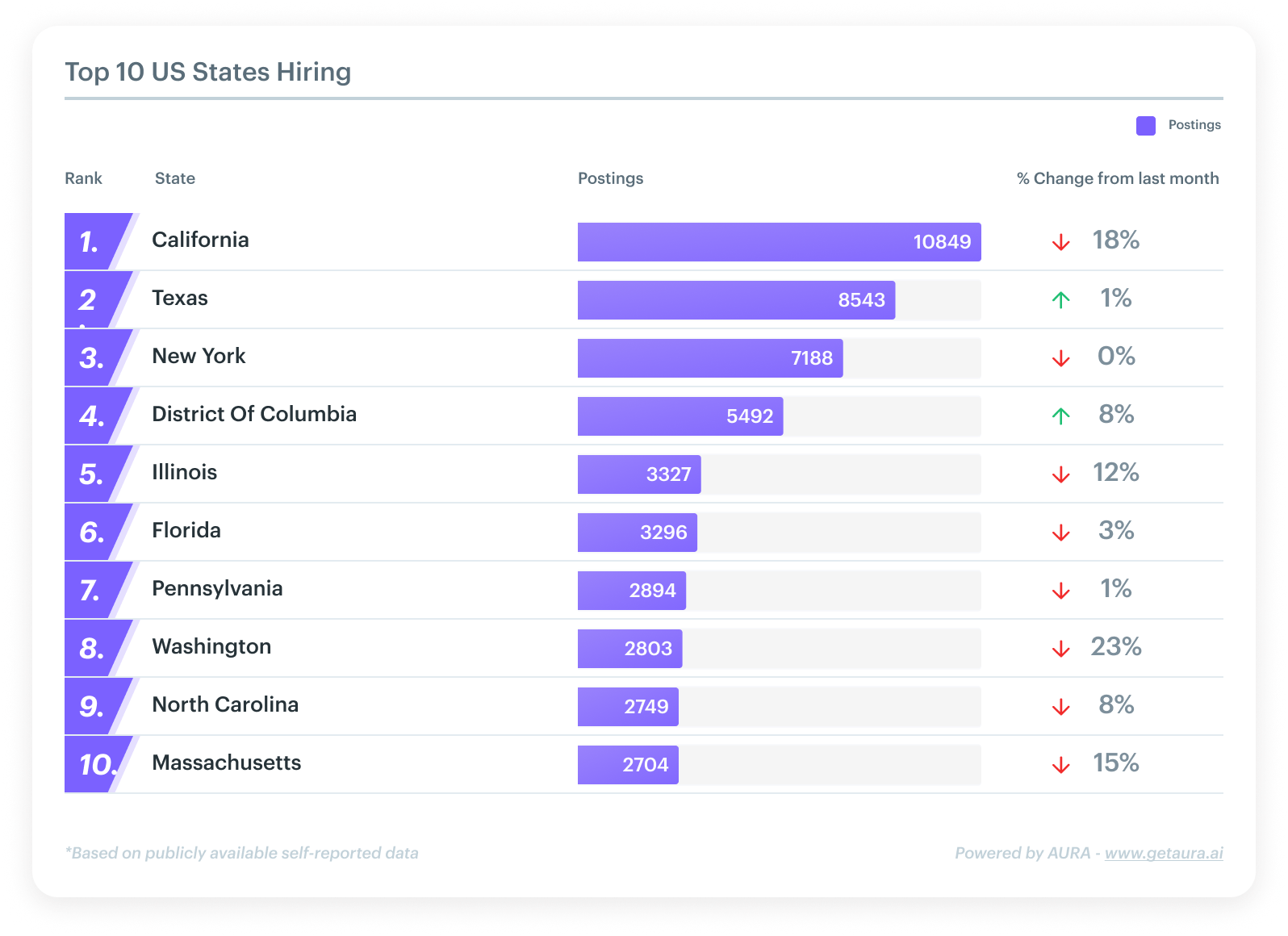Click the red down arrow for Massachusetts's 15%
The width and height of the screenshot is (1288, 936).
click(1060, 765)
